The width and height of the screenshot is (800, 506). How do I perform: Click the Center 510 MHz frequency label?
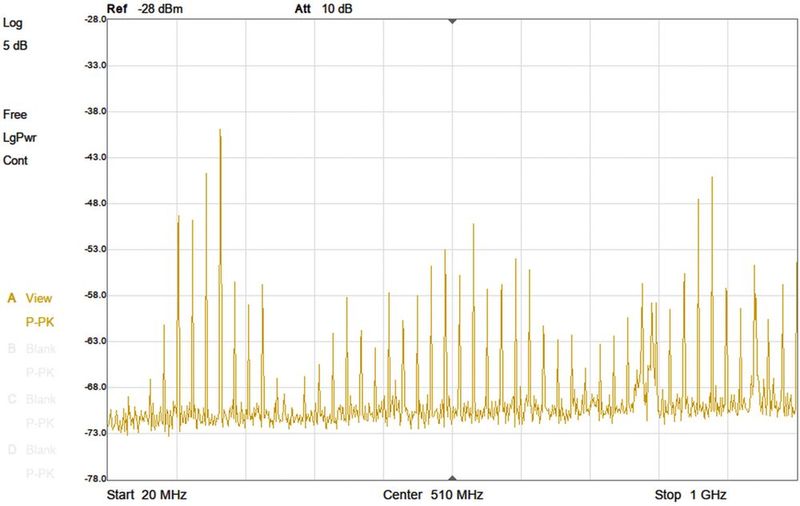(x=433, y=495)
